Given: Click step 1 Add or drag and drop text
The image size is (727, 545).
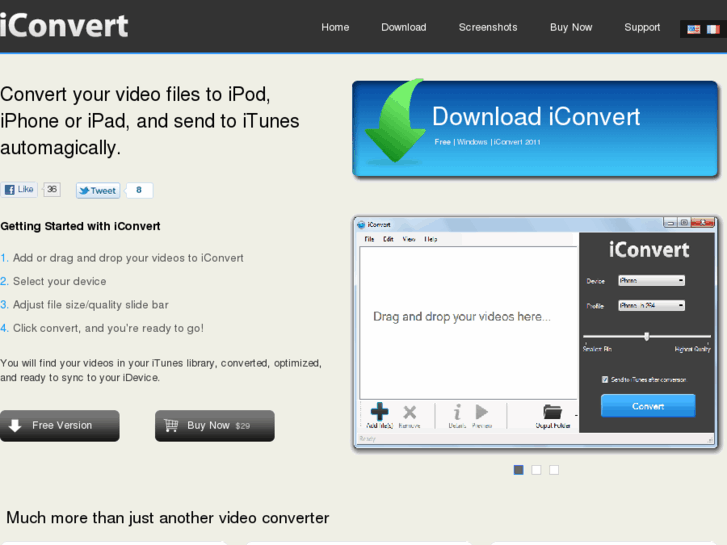Looking at the screenshot, I should [128, 258].
